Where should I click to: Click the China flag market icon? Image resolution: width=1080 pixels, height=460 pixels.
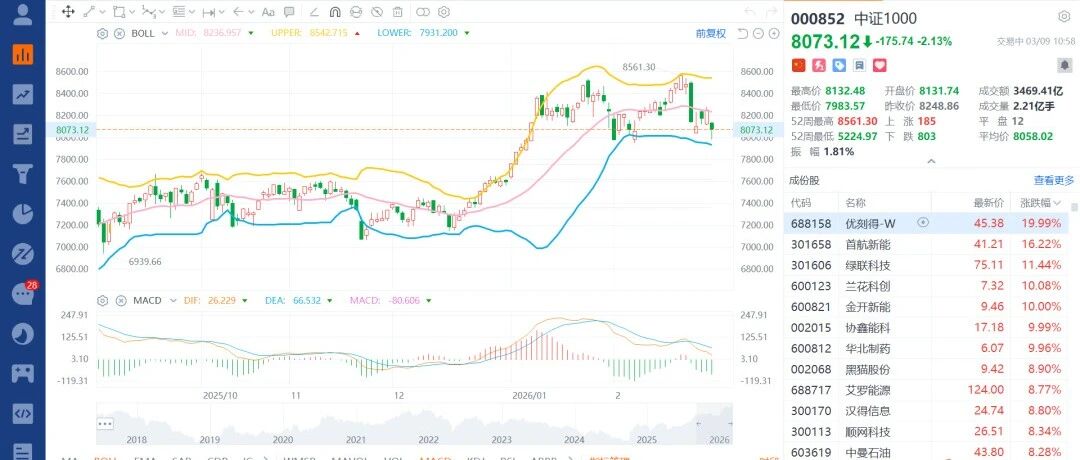[798, 65]
